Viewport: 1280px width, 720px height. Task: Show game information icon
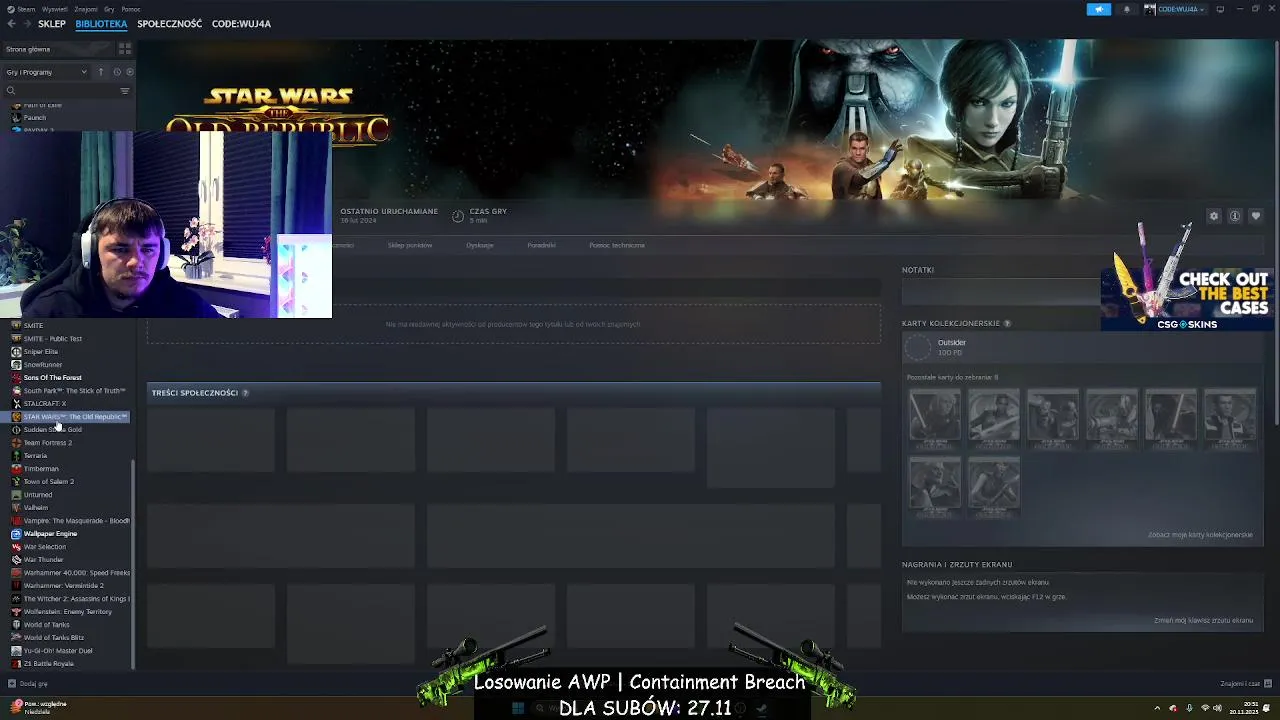(1235, 216)
